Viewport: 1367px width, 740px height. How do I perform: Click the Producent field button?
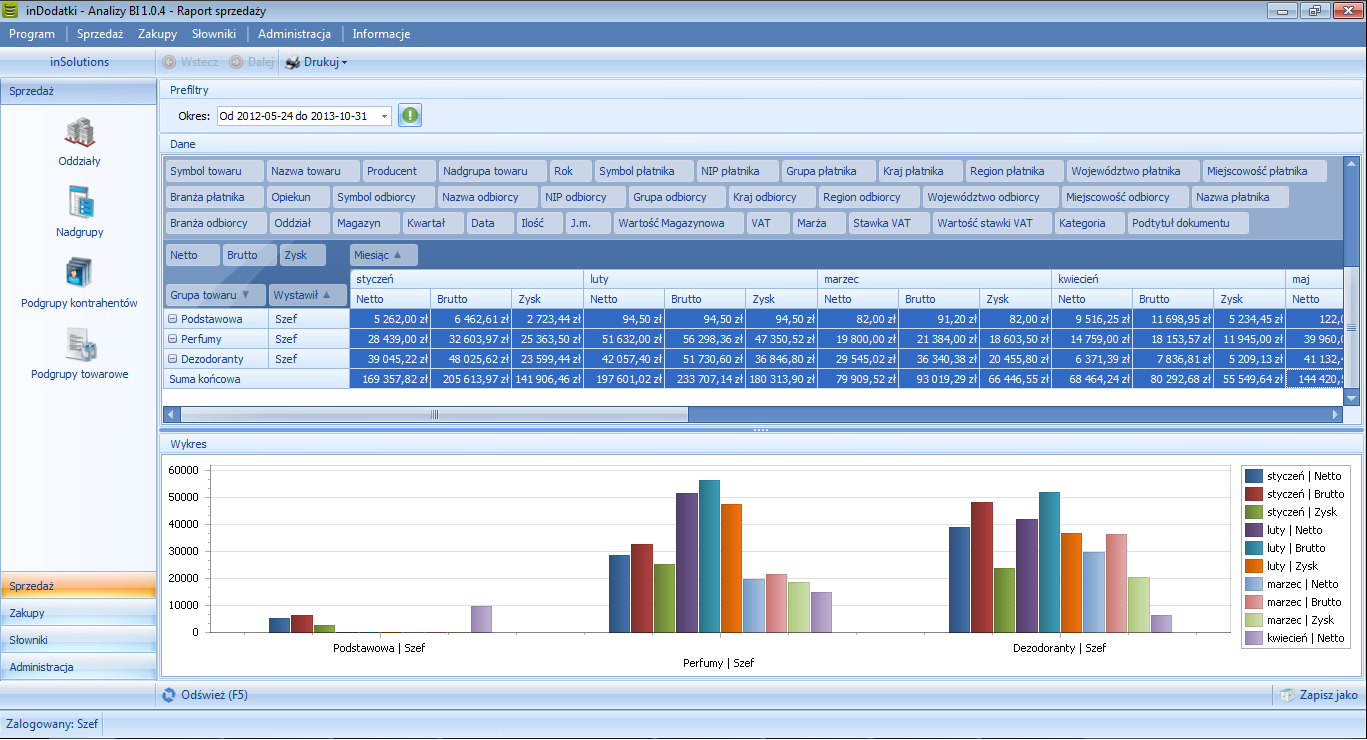point(398,171)
